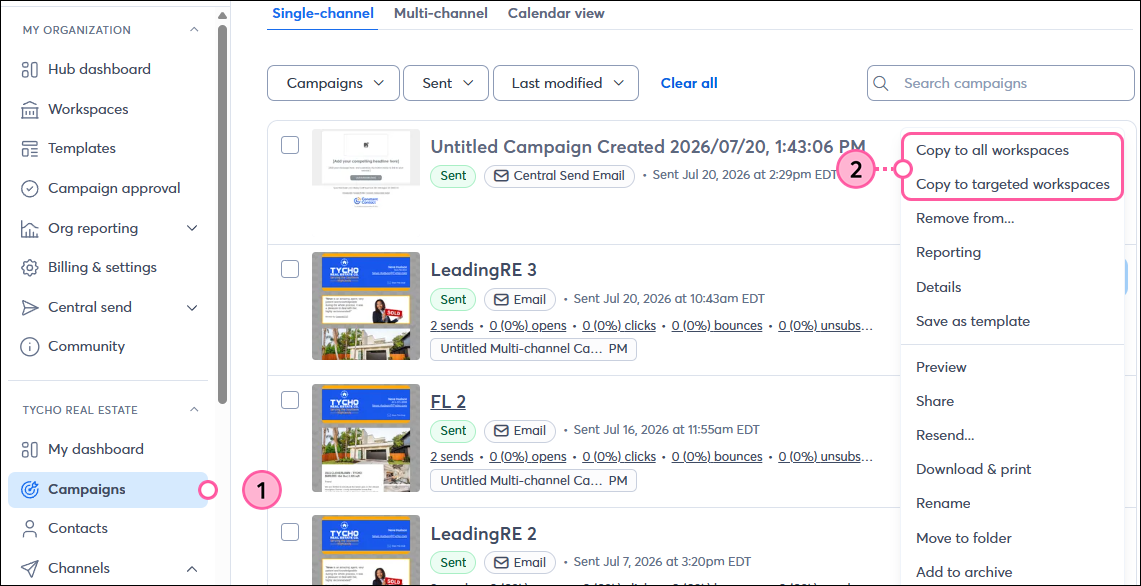Open the LeadingRE 3 email thumbnail
The height and width of the screenshot is (586, 1141).
365,306
